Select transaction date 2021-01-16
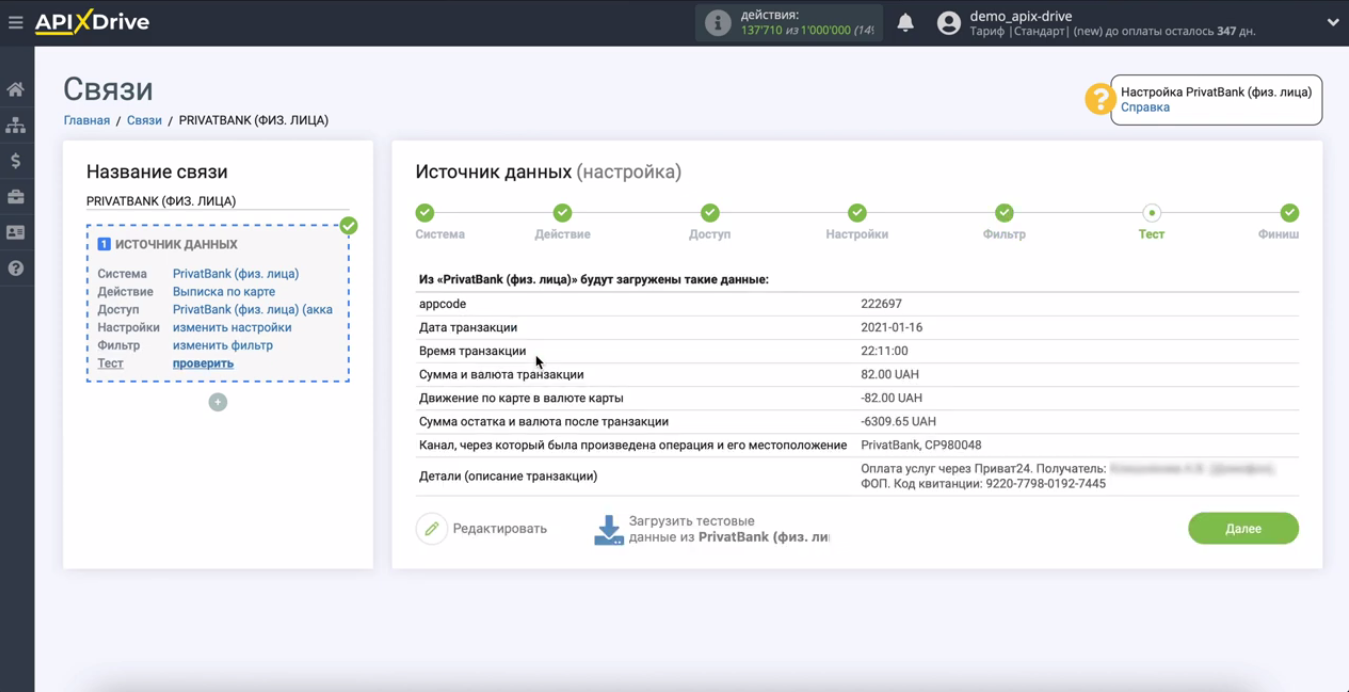1349x692 pixels. (x=893, y=327)
